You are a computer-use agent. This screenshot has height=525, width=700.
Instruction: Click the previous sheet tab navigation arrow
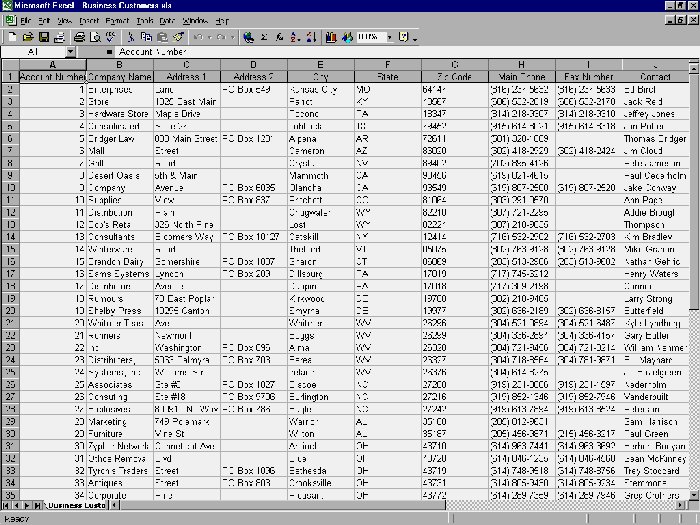(17, 505)
